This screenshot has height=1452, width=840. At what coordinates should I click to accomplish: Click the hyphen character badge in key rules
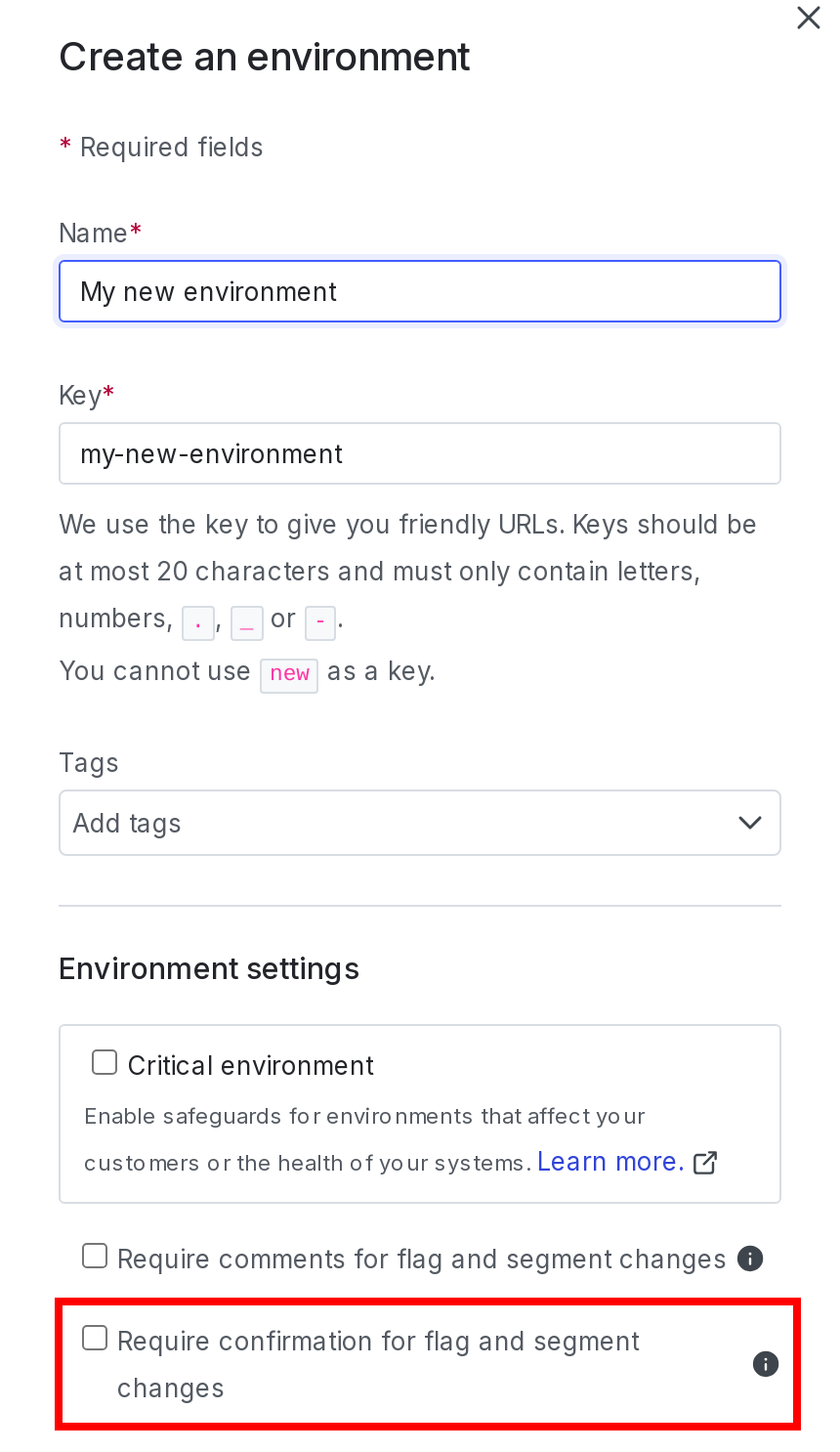[x=320, y=623]
